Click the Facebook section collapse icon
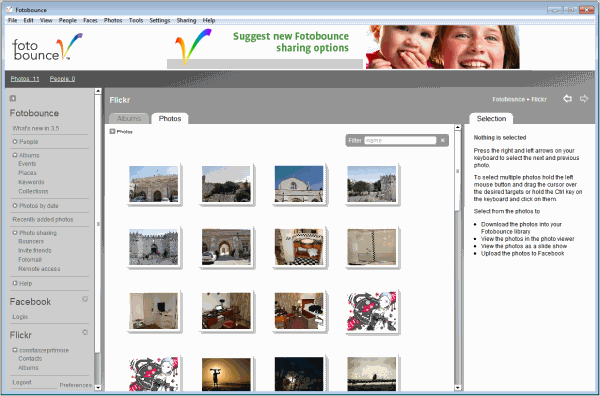The height and width of the screenshot is (396, 600). [x=85, y=299]
